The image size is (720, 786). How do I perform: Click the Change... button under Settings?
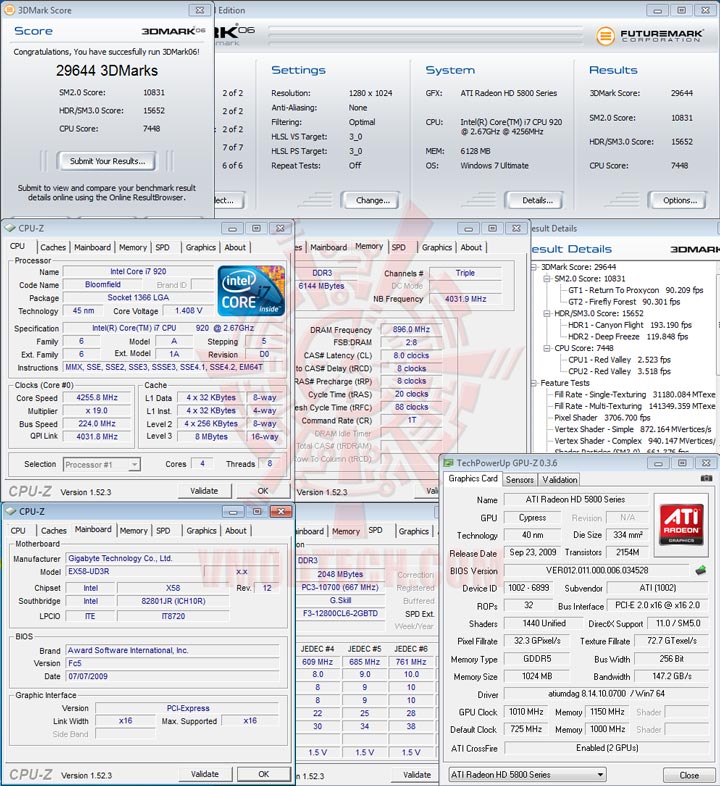[x=371, y=201]
